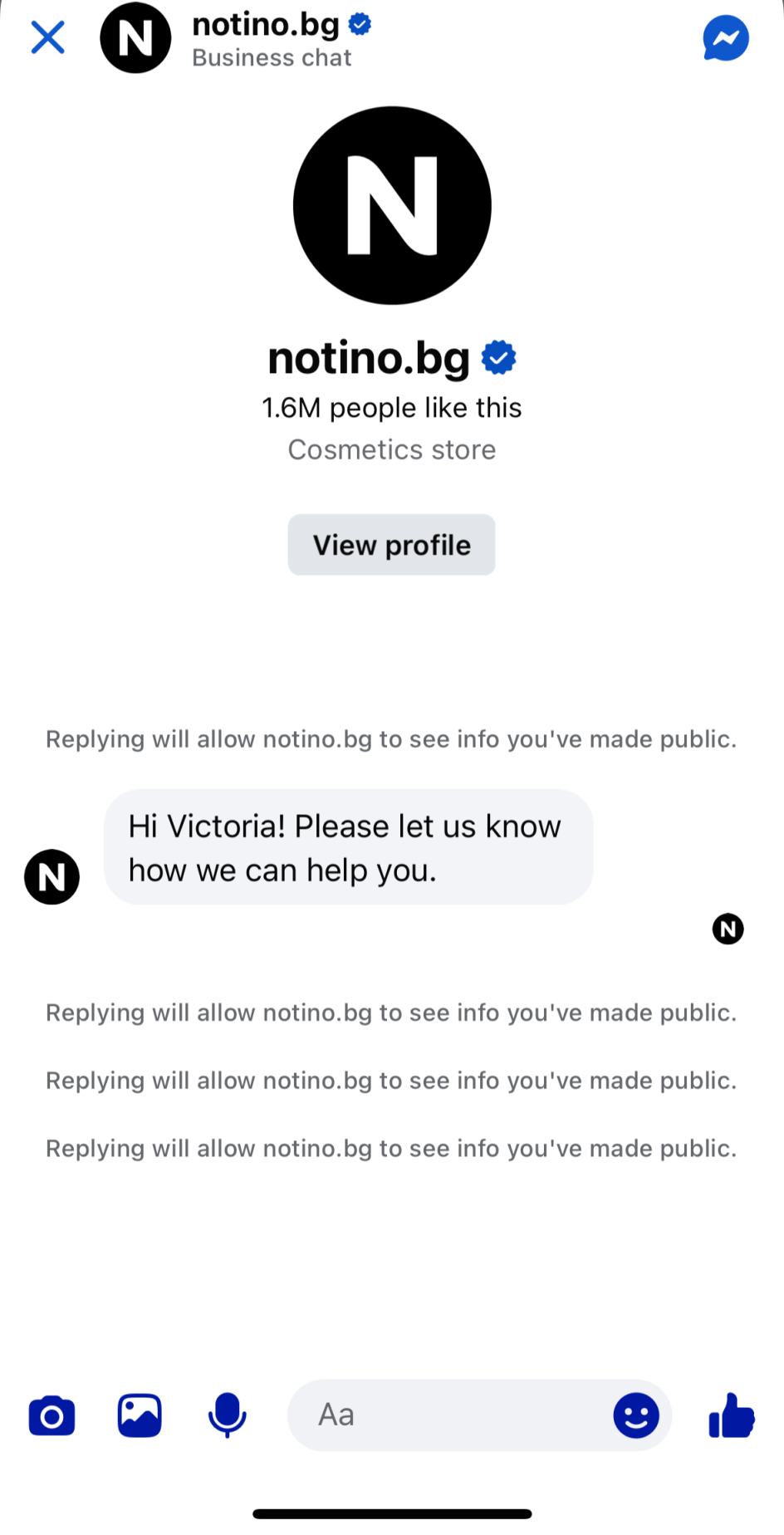Open chat in Messenger app icon

tap(725, 38)
